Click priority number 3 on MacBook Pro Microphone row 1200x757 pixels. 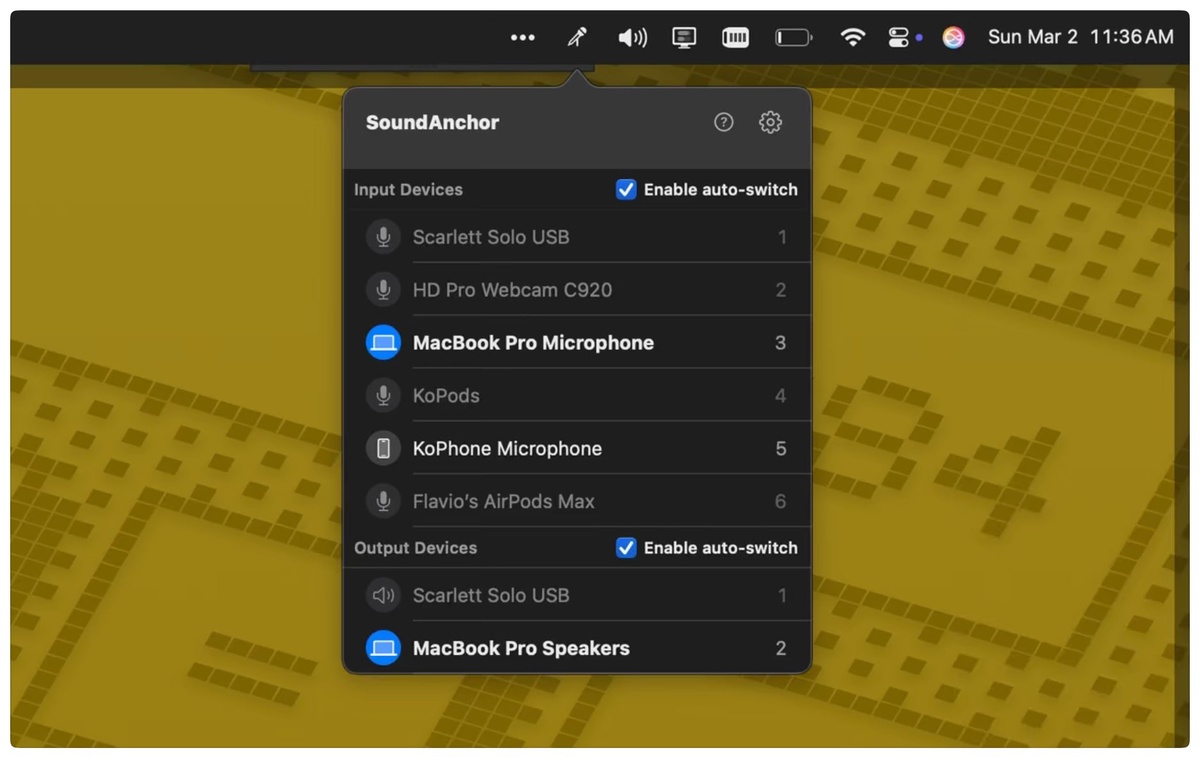click(x=781, y=343)
